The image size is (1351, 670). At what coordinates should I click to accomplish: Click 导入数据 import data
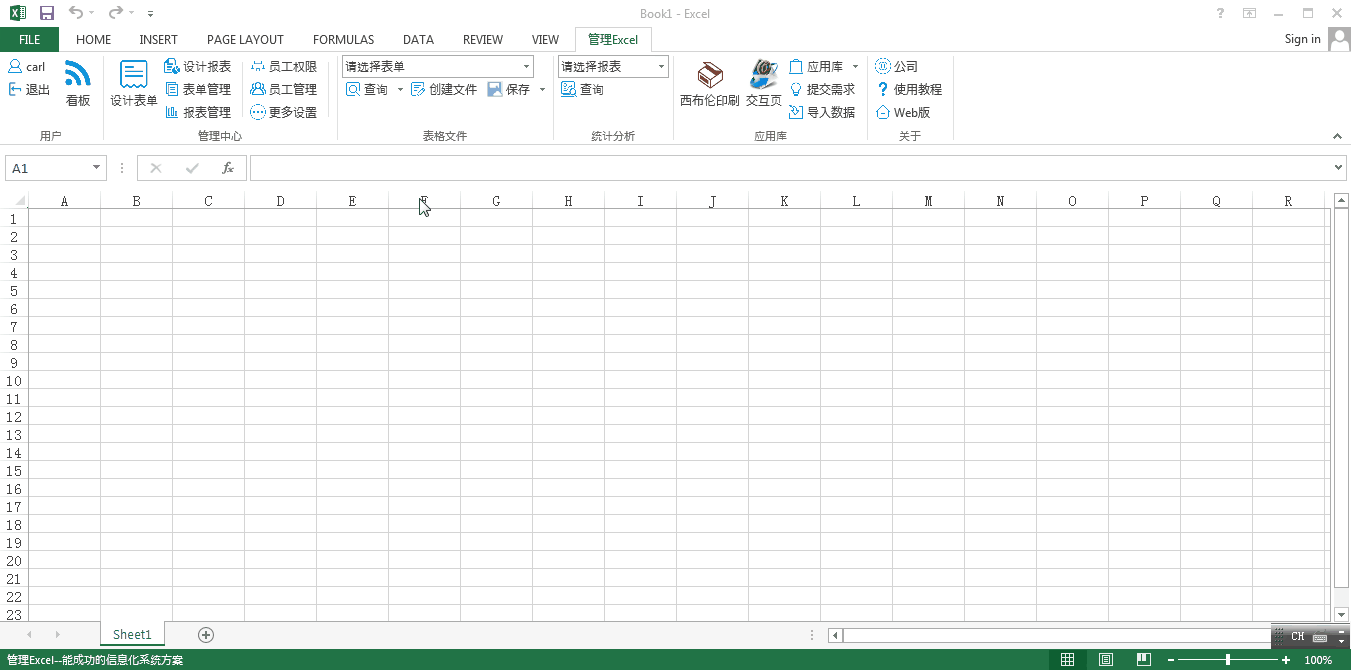click(822, 112)
